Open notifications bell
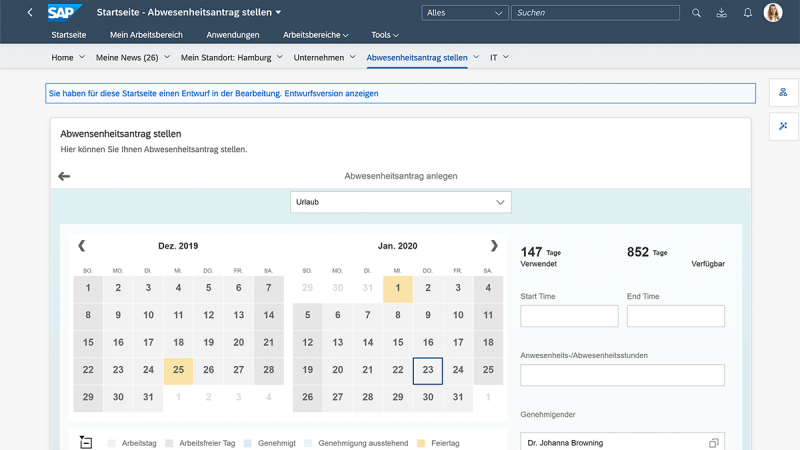 pyautogui.click(x=748, y=13)
